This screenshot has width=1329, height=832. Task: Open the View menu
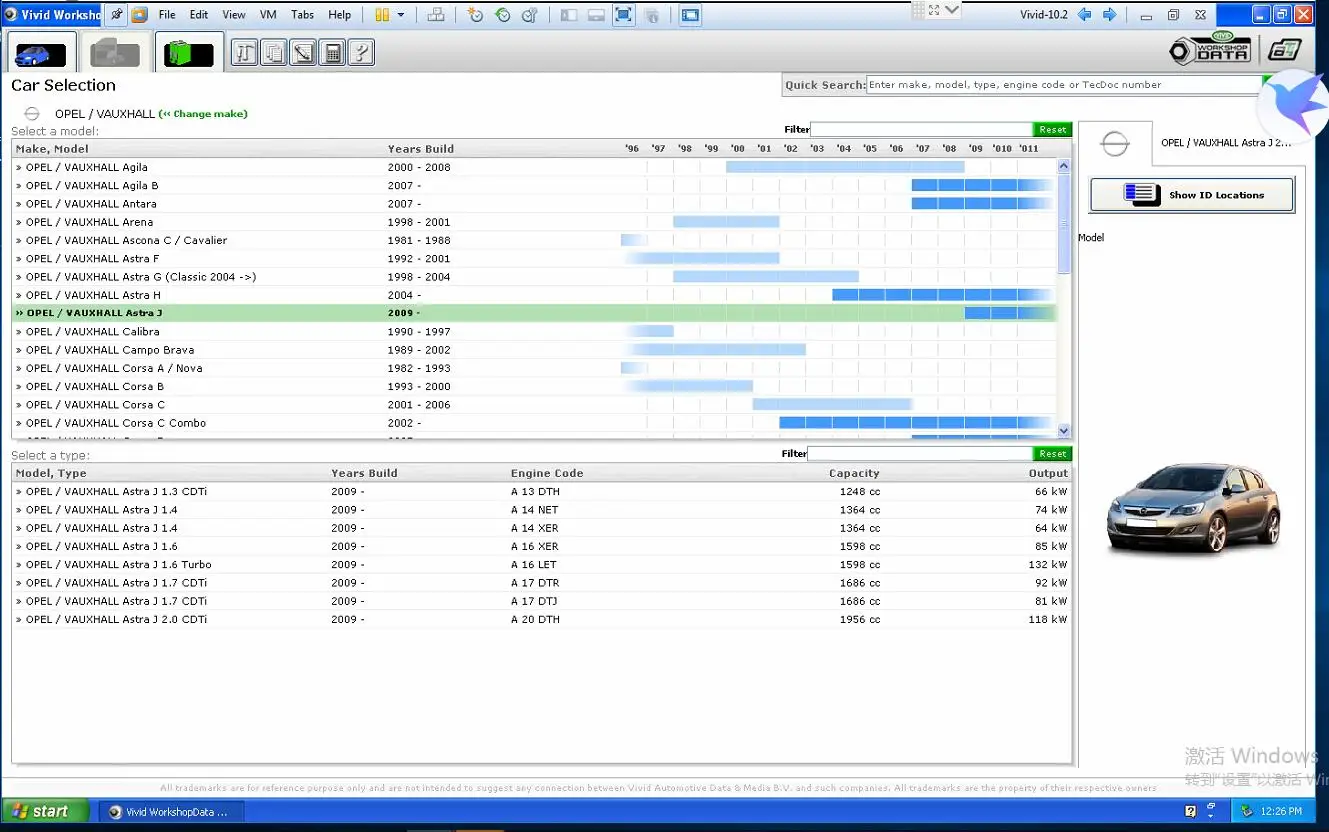point(234,15)
